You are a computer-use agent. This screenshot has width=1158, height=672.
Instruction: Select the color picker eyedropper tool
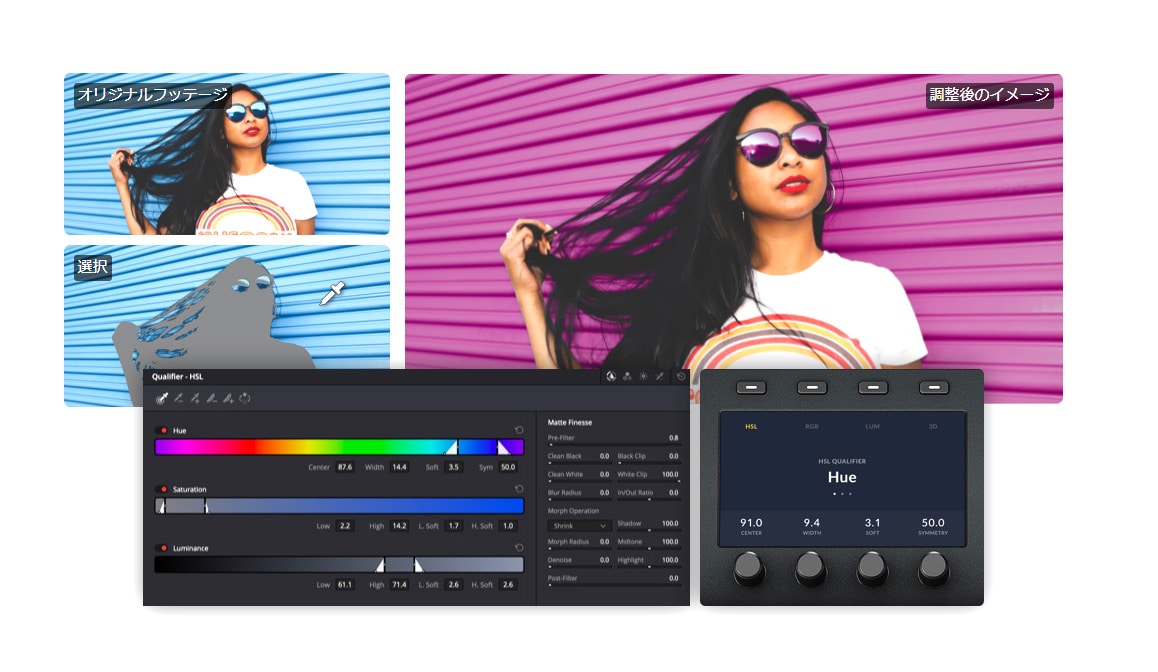[x=161, y=398]
